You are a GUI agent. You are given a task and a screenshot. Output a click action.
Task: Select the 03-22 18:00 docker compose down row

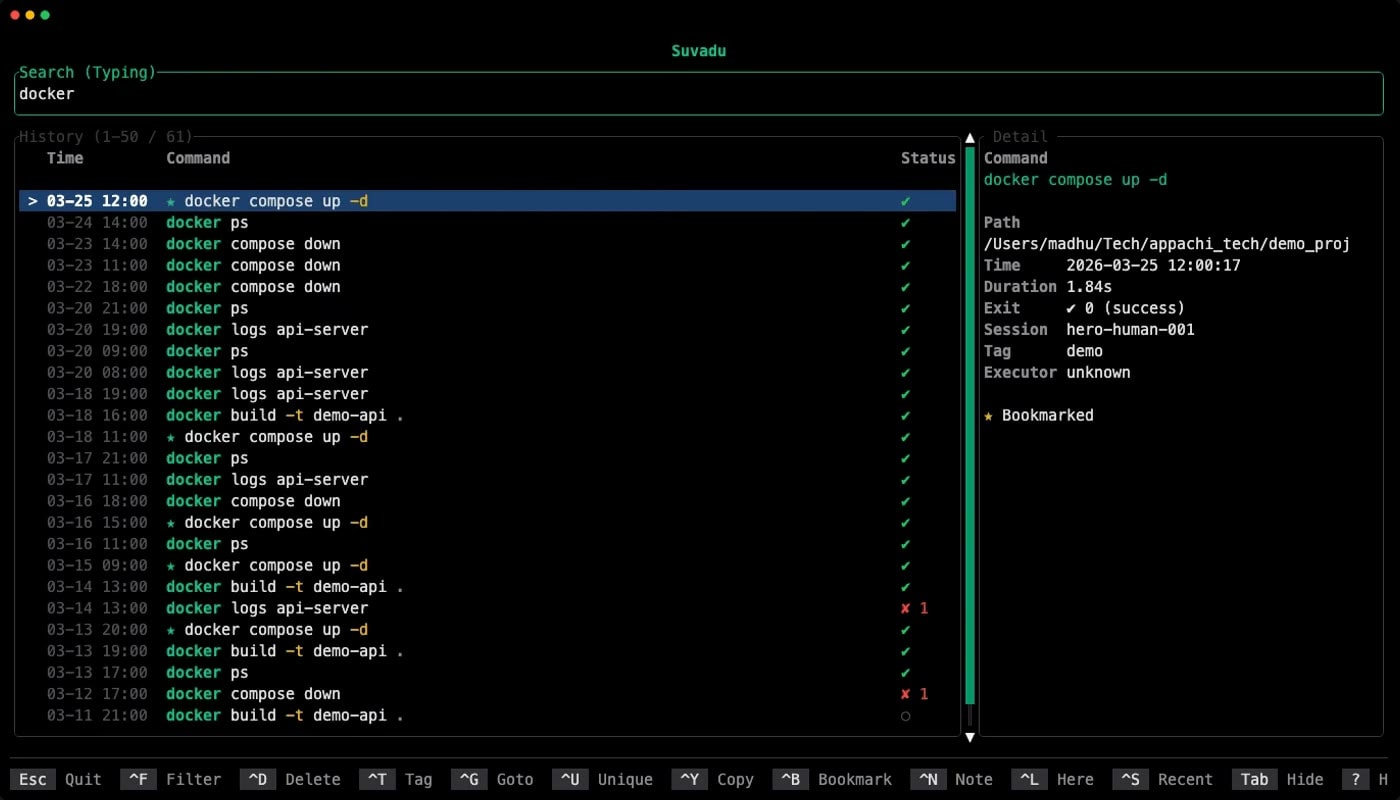(x=488, y=287)
